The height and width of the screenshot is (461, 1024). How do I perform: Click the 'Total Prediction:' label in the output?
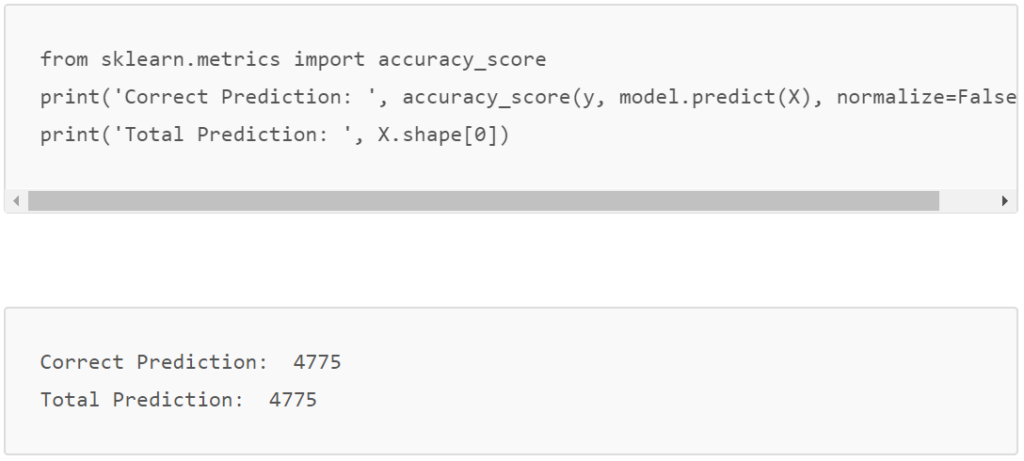(x=142, y=400)
